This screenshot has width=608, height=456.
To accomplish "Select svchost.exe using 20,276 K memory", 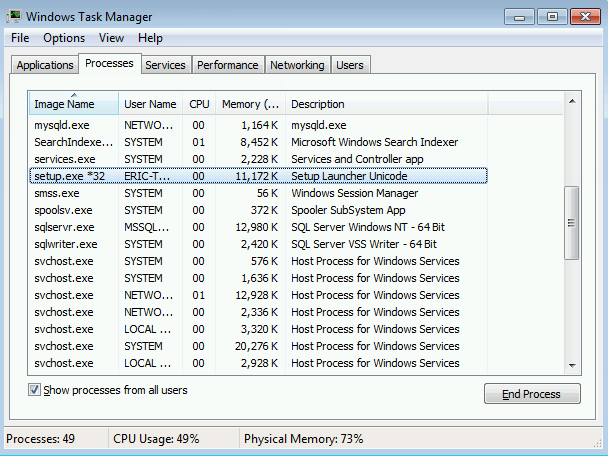I will pos(258,346).
